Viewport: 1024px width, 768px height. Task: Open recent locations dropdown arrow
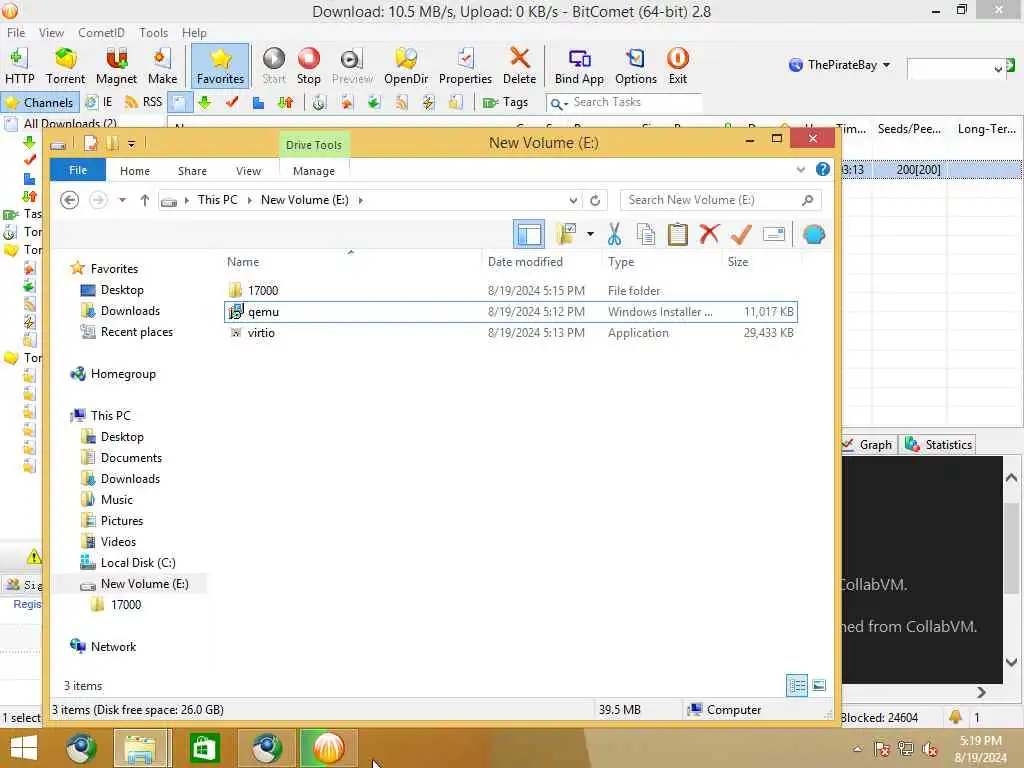(x=122, y=200)
